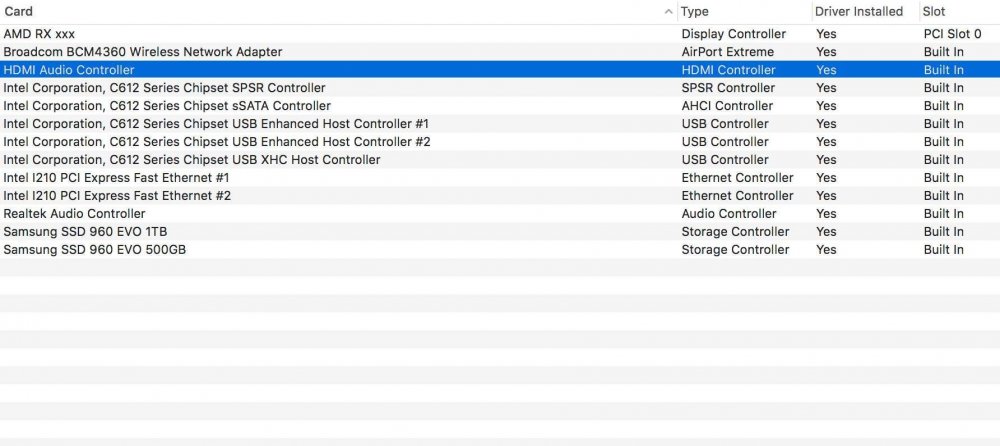Click the Driver Installed column header
The image size is (1000, 446).
click(x=865, y=11)
